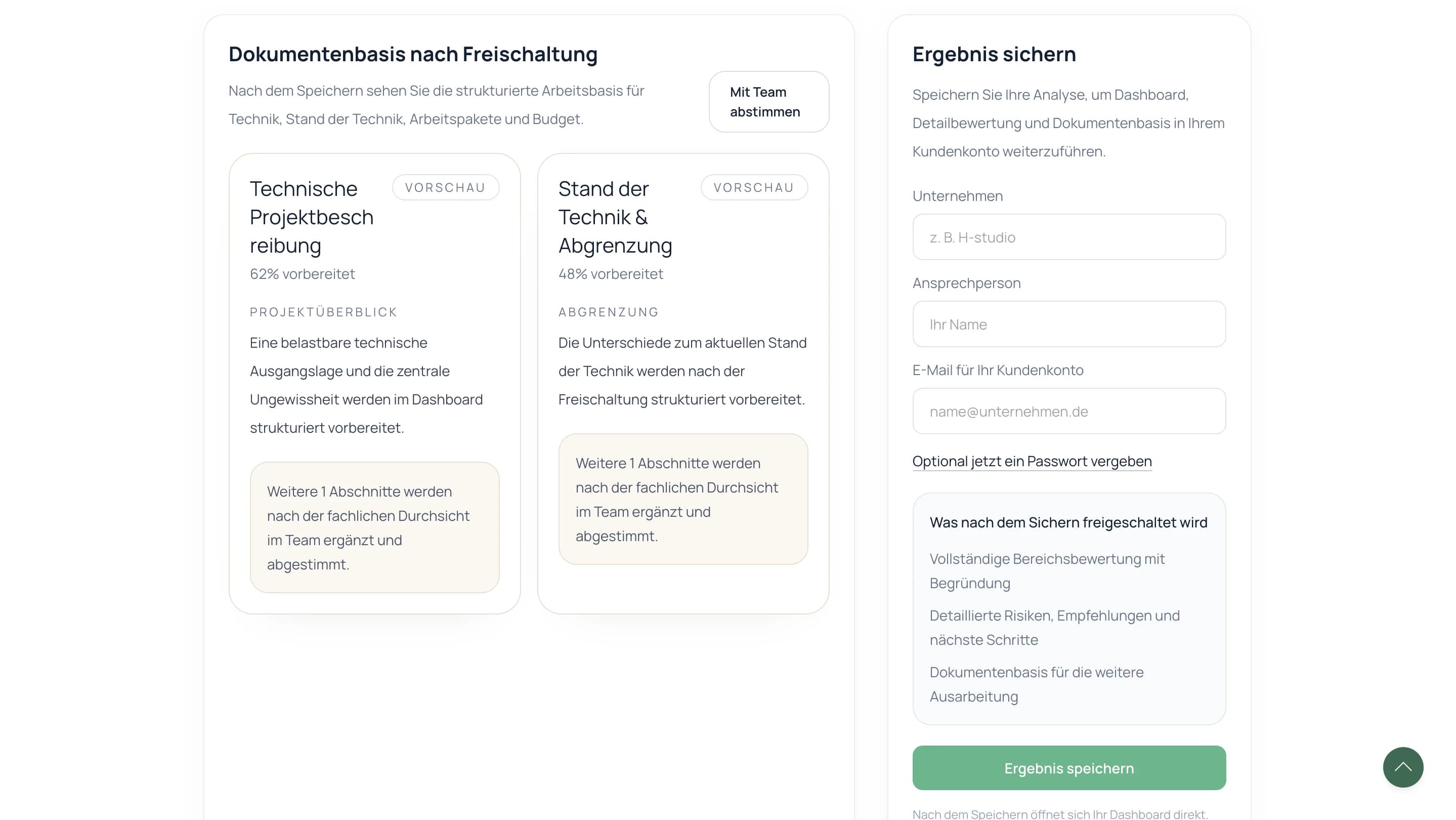Click the 'Ergebnis sichern' panel heading
The width and height of the screenshot is (1456, 820).
click(994, 54)
